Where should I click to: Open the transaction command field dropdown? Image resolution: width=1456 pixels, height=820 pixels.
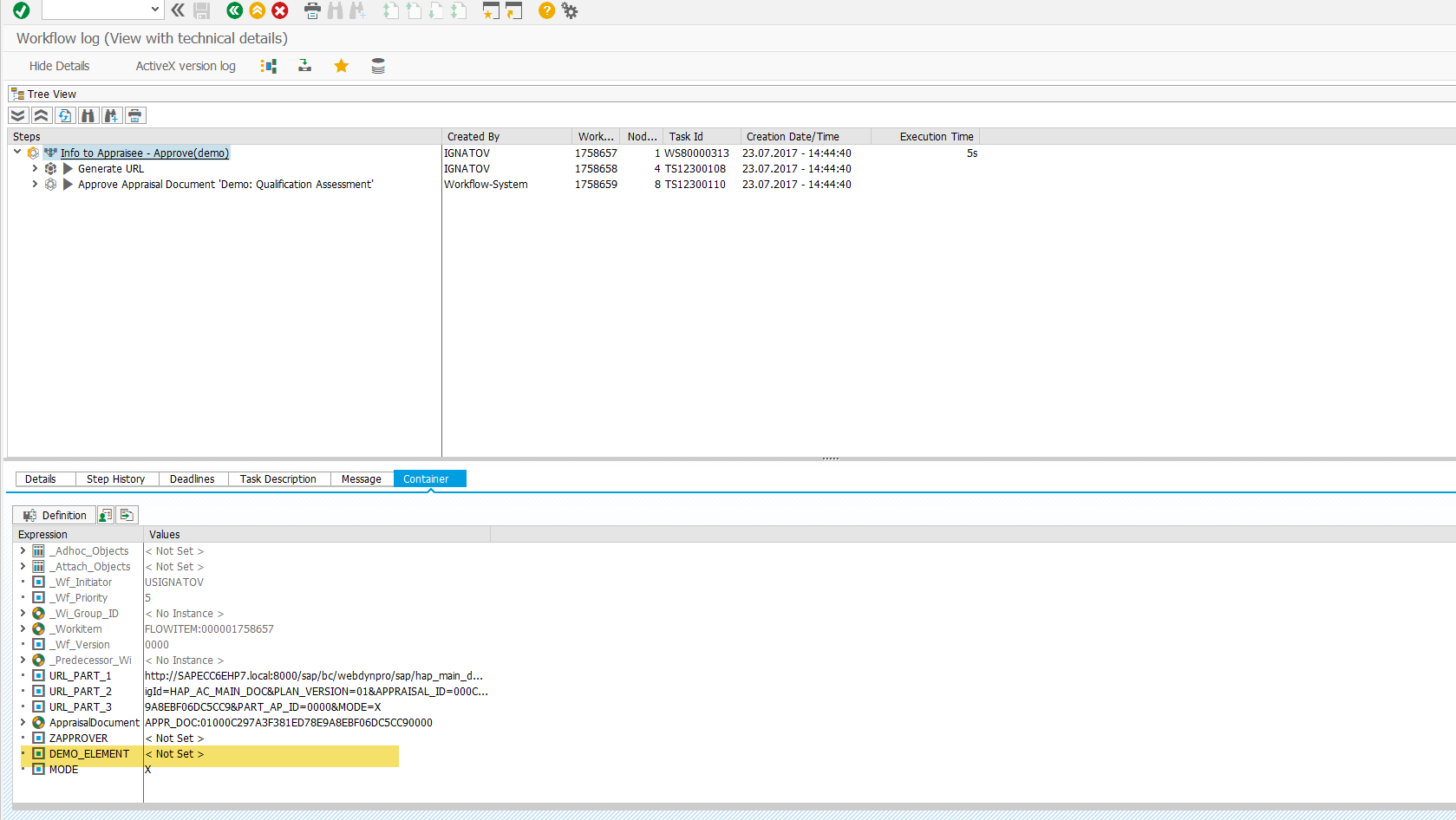click(154, 10)
